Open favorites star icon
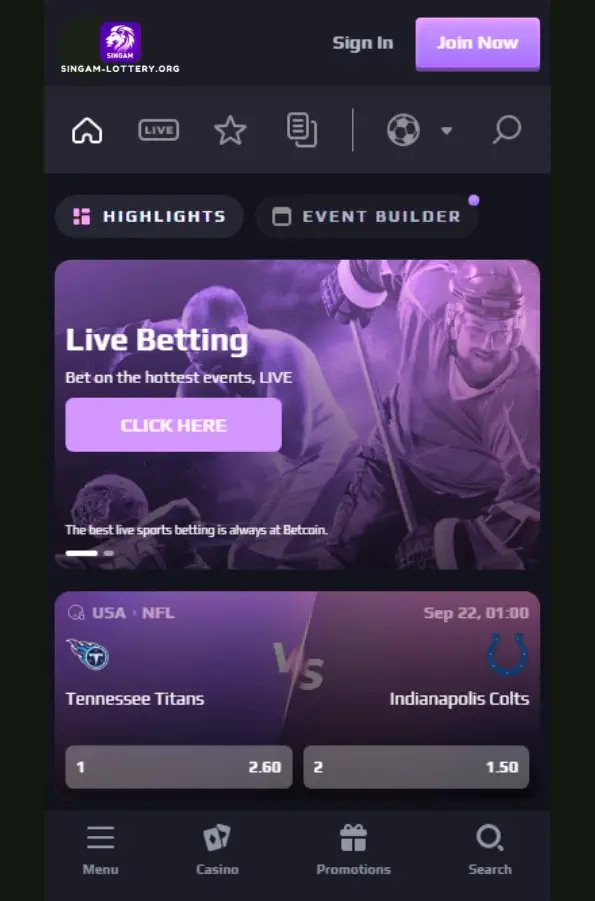Viewport: 595px width, 901px height. click(x=230, y=130)
